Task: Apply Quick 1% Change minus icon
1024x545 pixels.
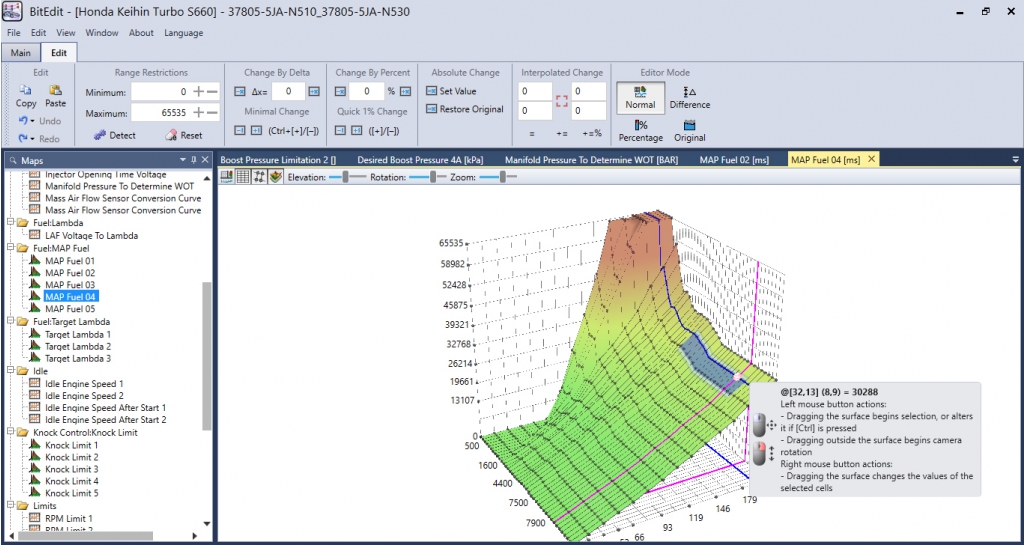Action: (x=340, y=131)
